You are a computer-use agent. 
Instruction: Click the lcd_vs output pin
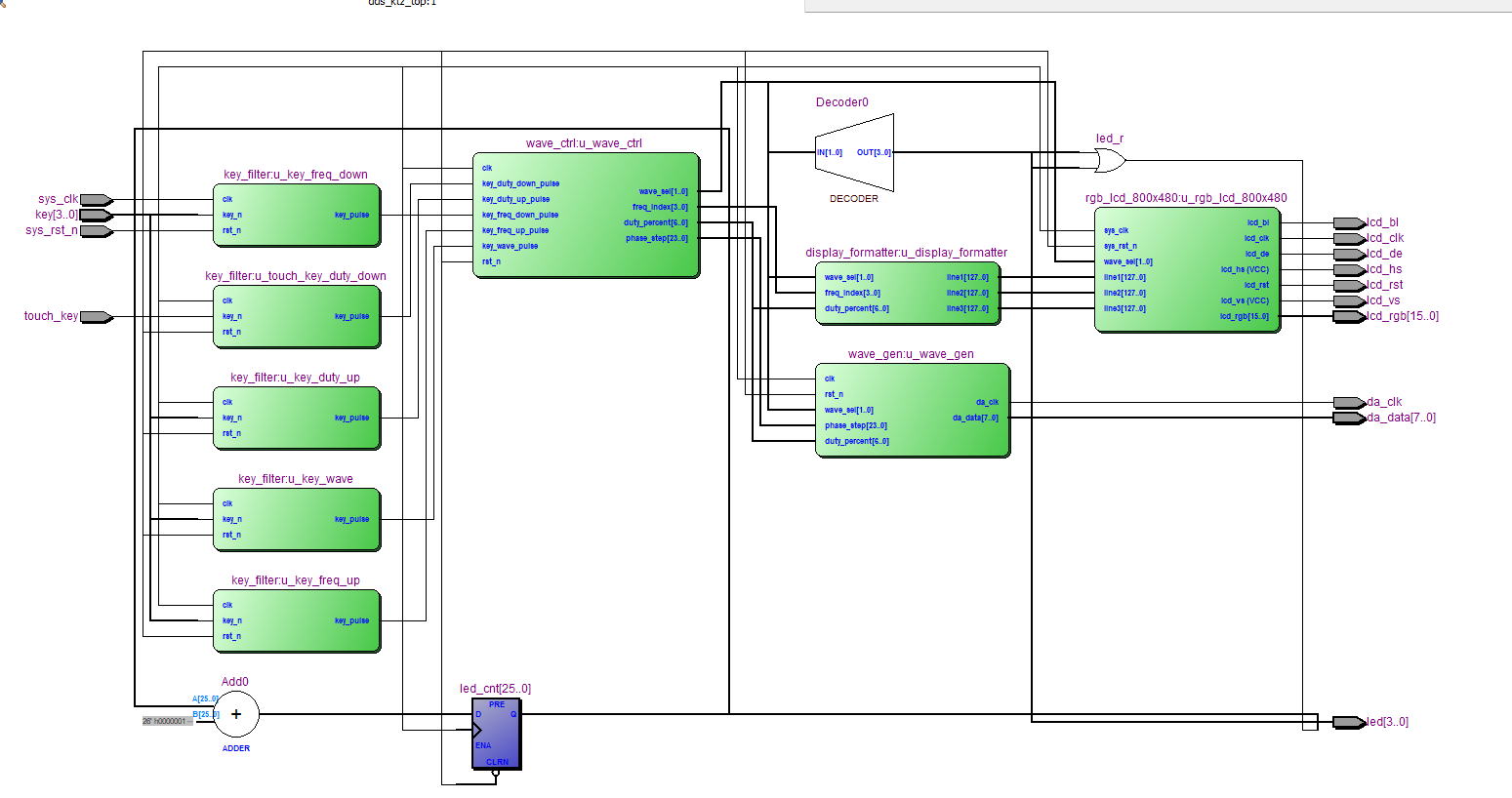(x=1349, y=300)
